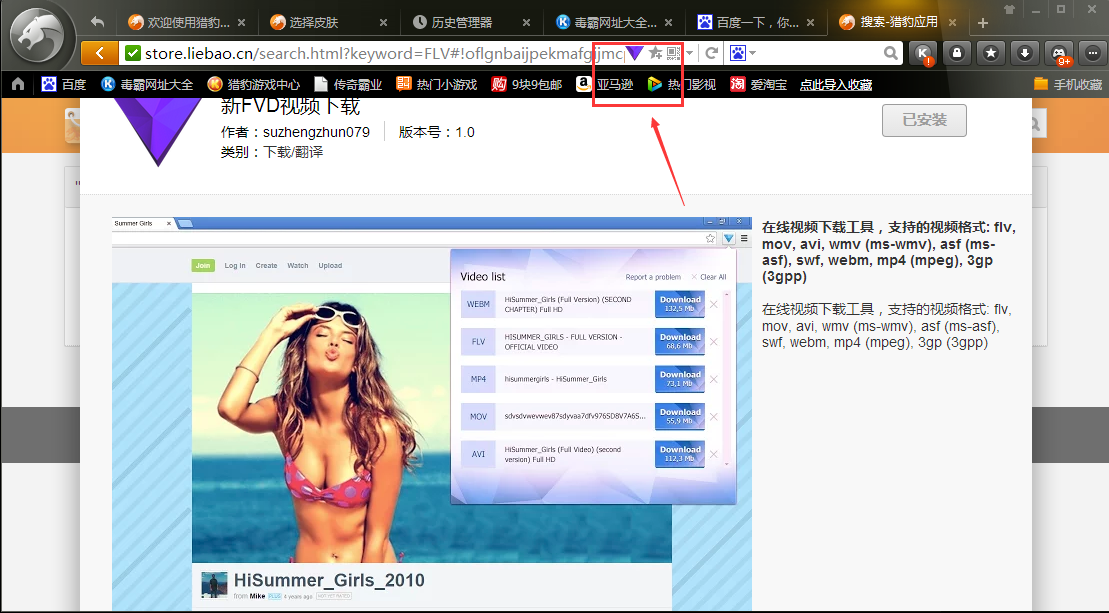Image resolution: width=1109 pixels, height=613 pixels.
Task: Click the download arrow toolbar icon
Action: (x=1024, y=53)
